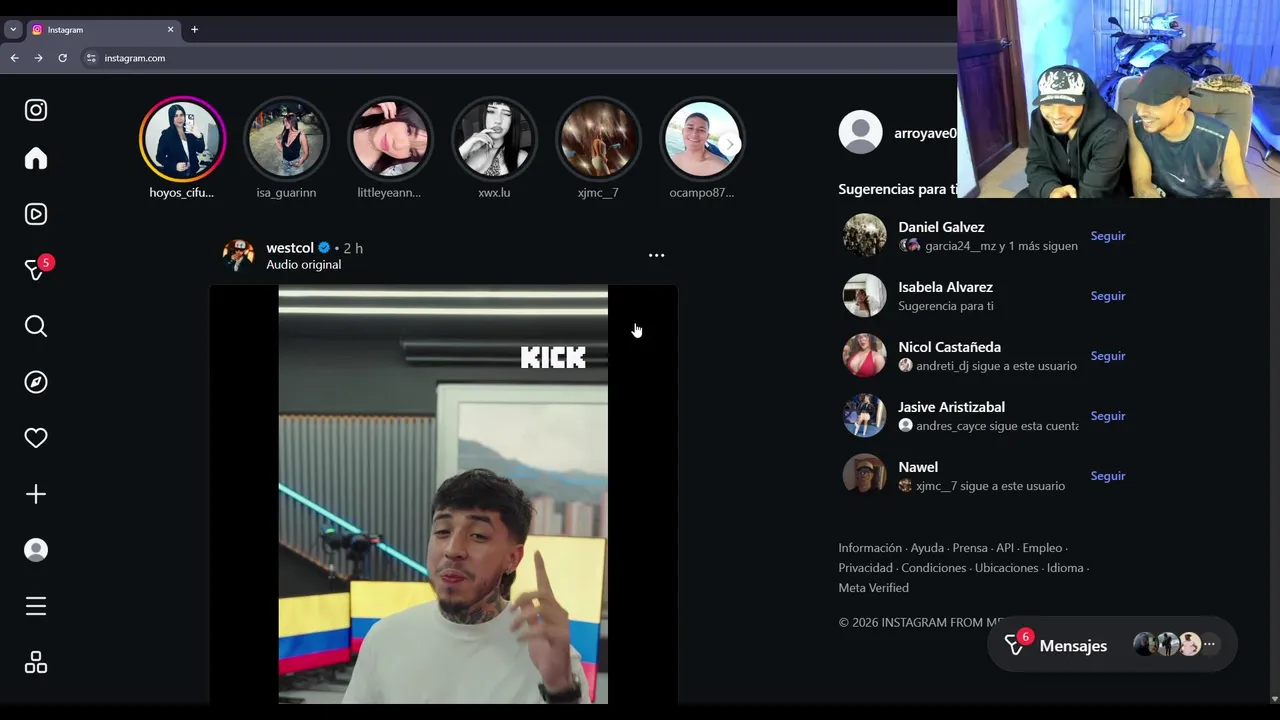Screen dimensions: 1280x720
Task: Go back in the browser
Action: (14, 58)
